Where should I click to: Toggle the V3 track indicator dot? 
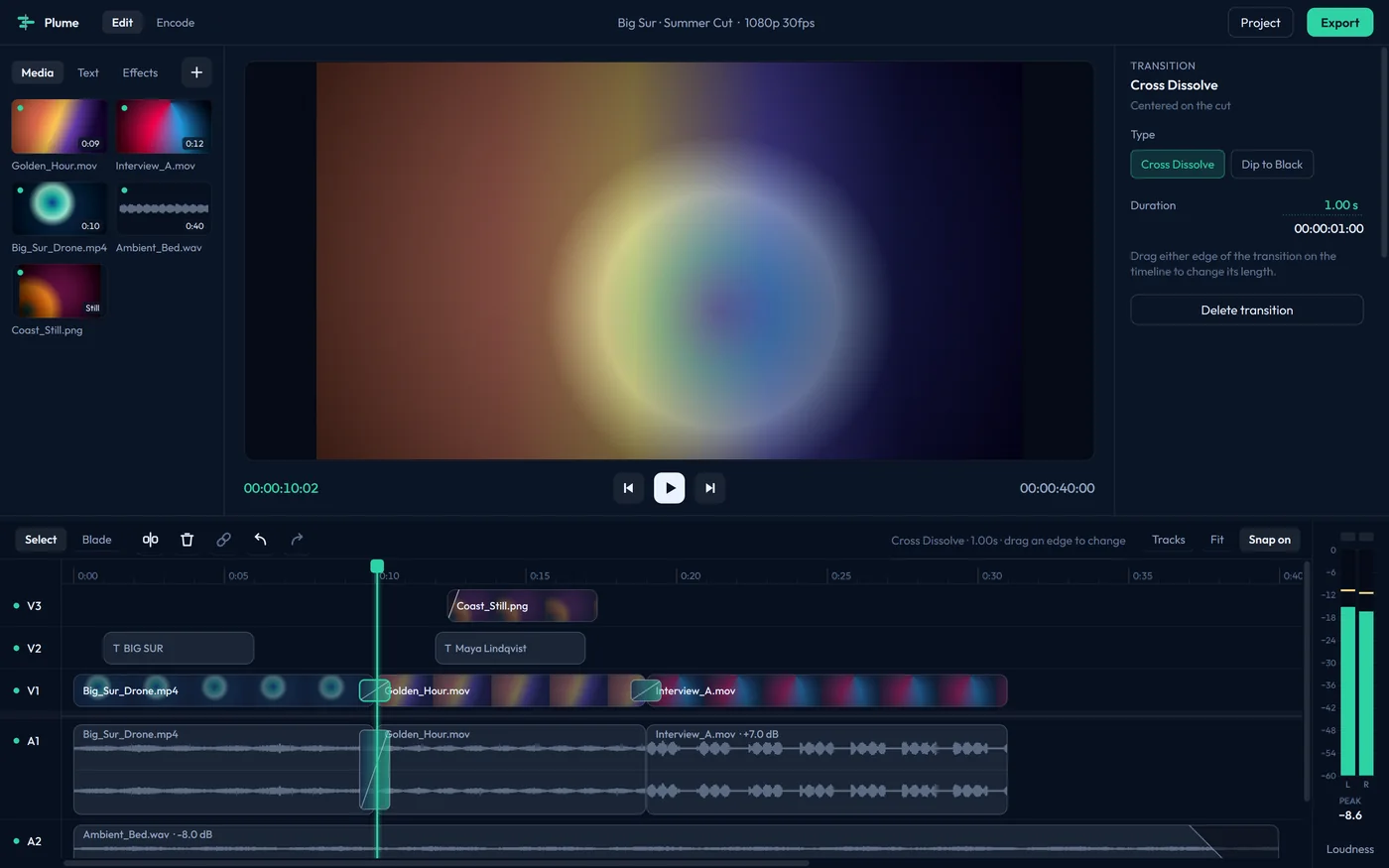pos(16,605)
